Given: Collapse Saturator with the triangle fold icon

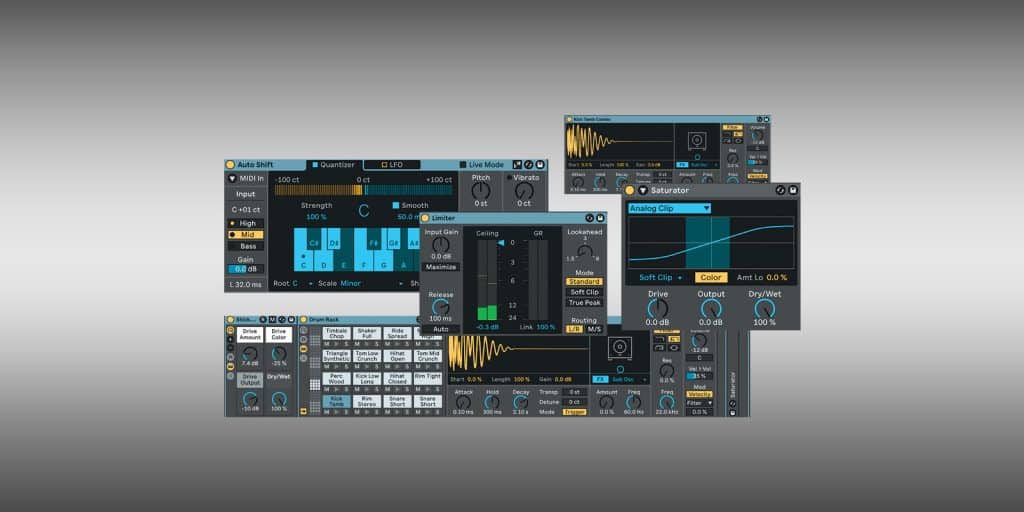Looking at the screenshot, I should [x=643, y=190].
